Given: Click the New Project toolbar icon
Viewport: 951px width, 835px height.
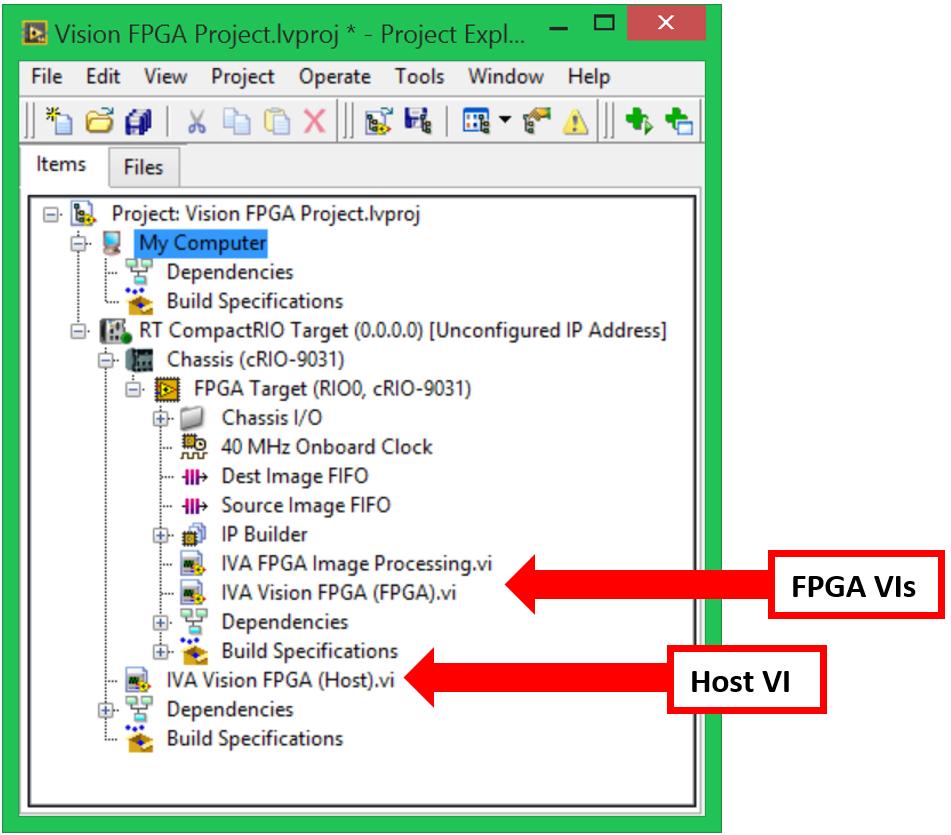Looking at the screenshot, I should (x=61, y=122).
